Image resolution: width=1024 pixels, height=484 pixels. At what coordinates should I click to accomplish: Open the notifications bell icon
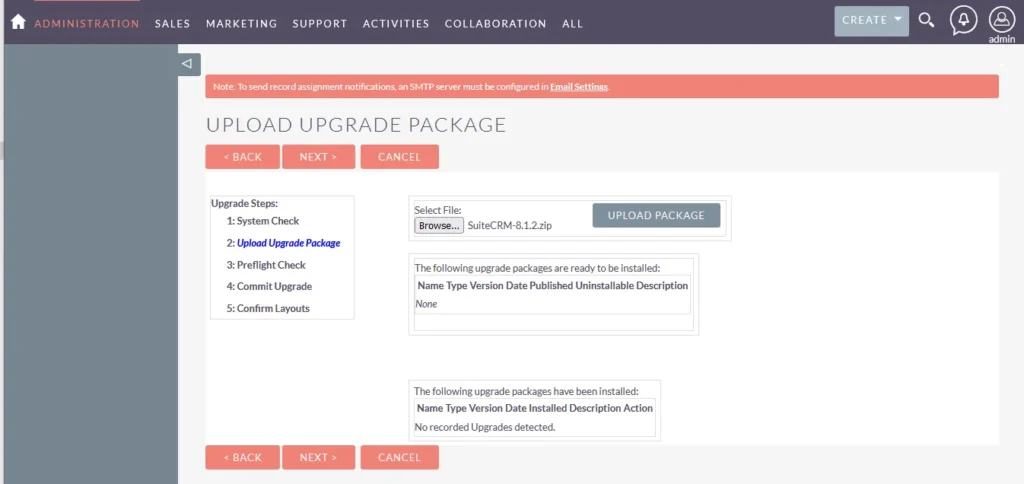coord(963,20)
